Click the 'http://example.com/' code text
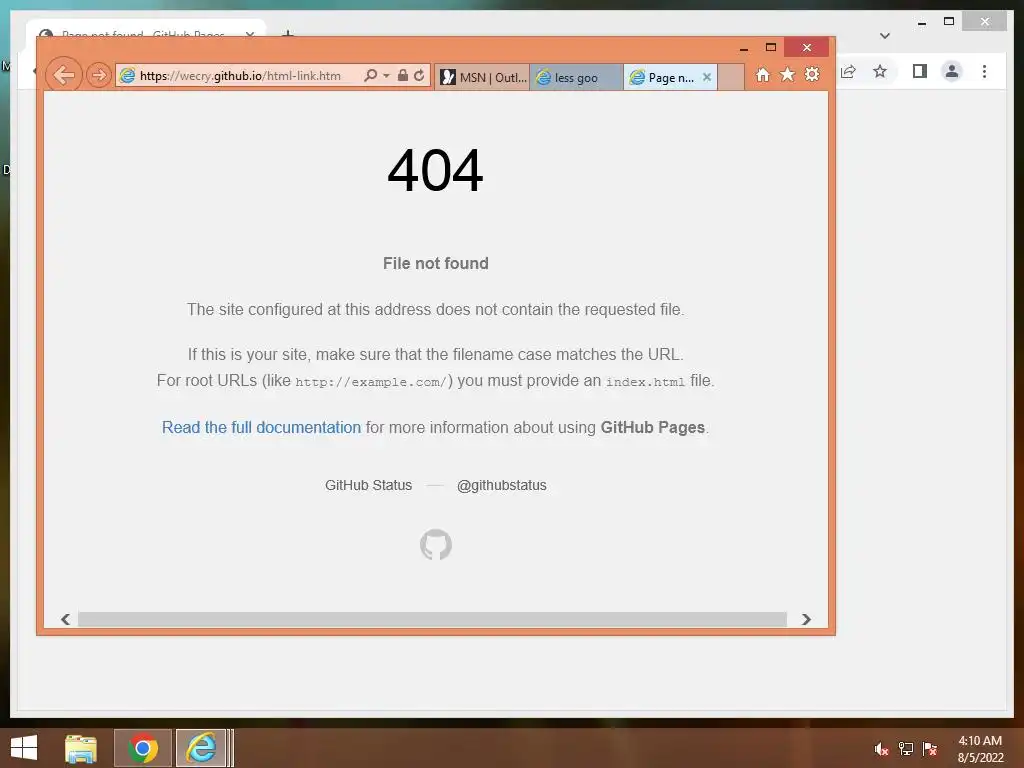The image size is (1024, 768). (371, 382)
